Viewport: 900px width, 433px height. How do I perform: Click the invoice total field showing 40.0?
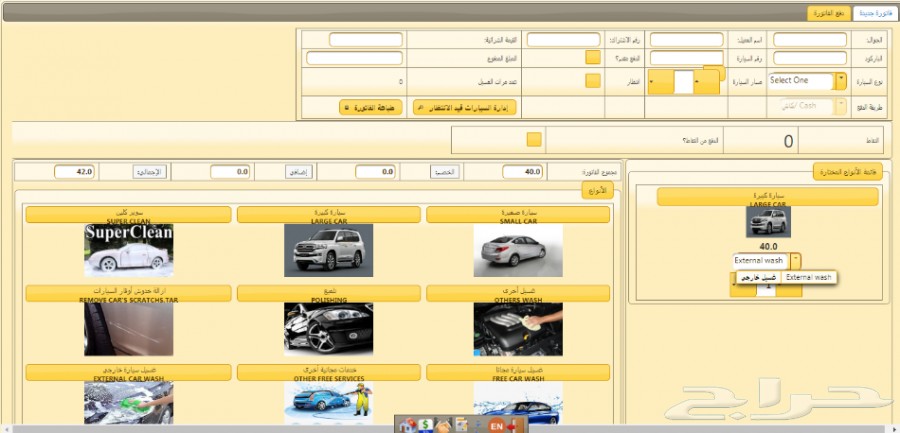[x=522, y=172]
